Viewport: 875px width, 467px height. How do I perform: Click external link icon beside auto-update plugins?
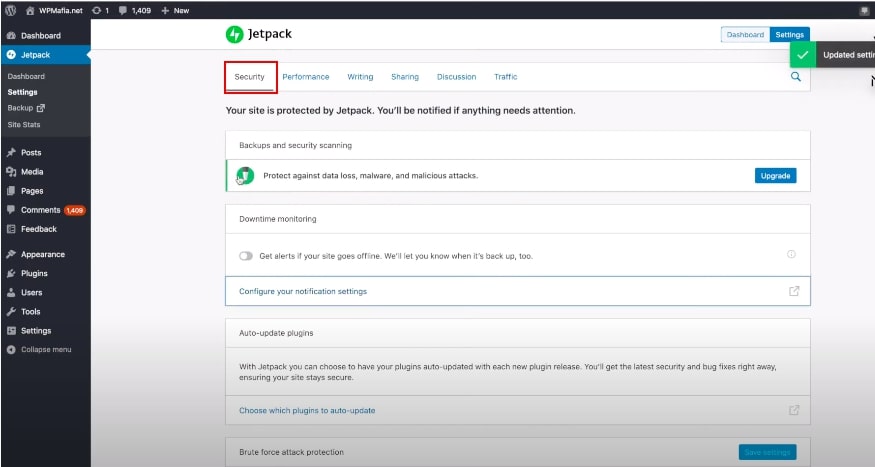point(794,411)
